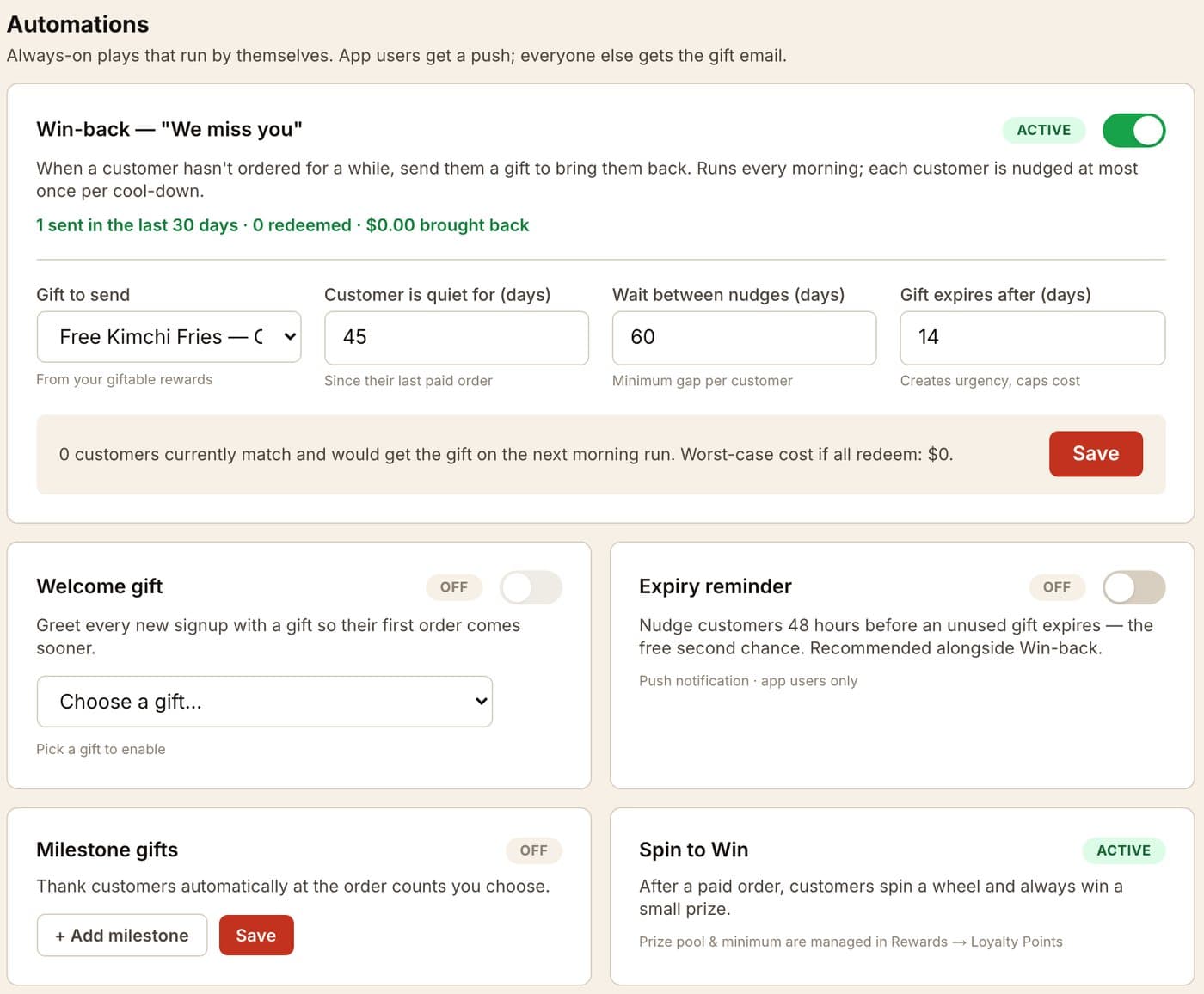Viewport: 1204px width, 994px height.
Task: Click the Milestone gifts OFF badge
Action: [x=533, y=850]
